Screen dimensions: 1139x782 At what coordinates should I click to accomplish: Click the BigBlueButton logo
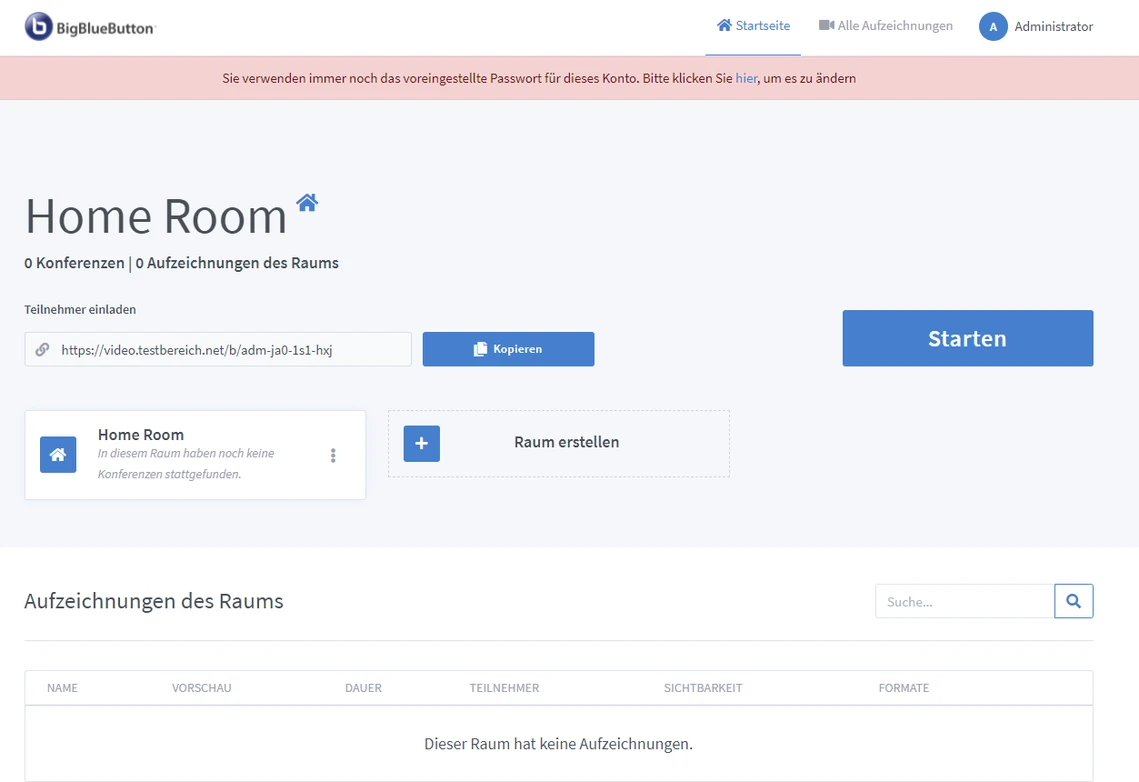[x=90, y=27]
